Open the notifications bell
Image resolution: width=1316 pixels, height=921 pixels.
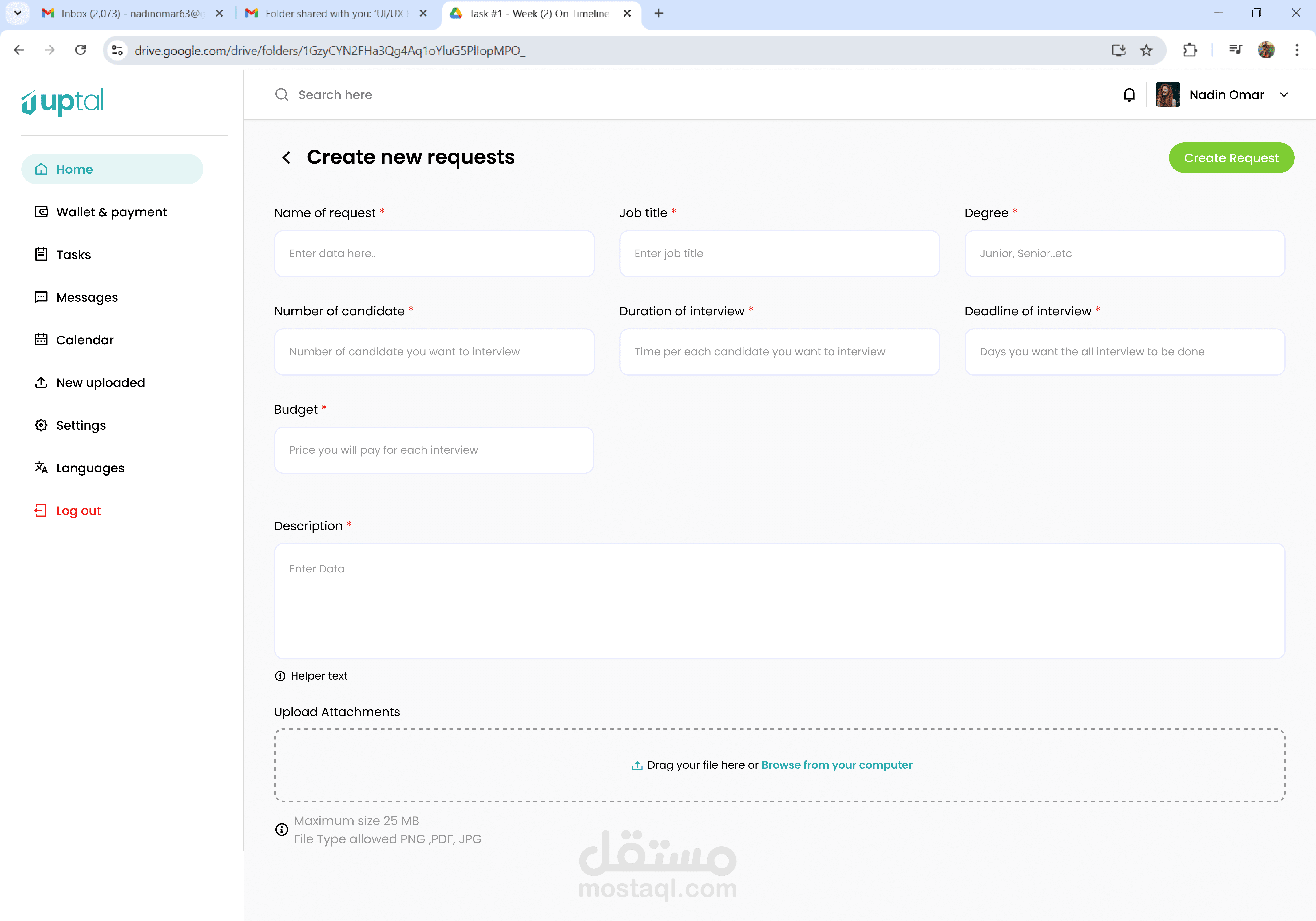(x=1129, y=95)
